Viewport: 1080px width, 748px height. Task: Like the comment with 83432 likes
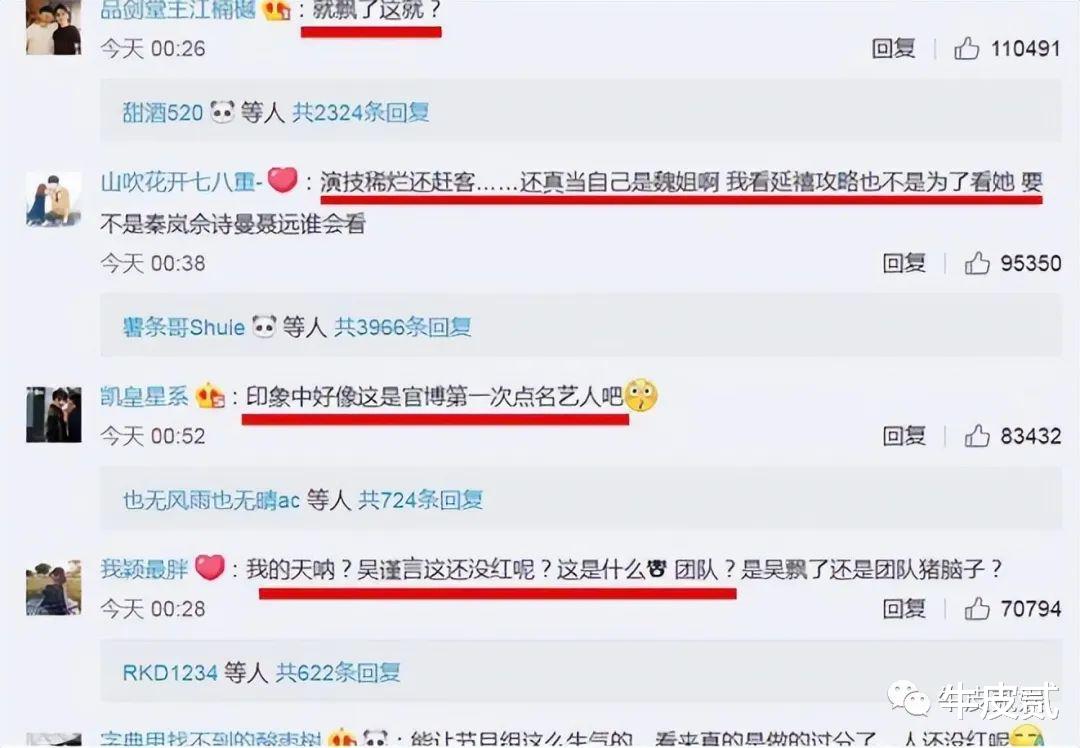(x=977, y=436)
